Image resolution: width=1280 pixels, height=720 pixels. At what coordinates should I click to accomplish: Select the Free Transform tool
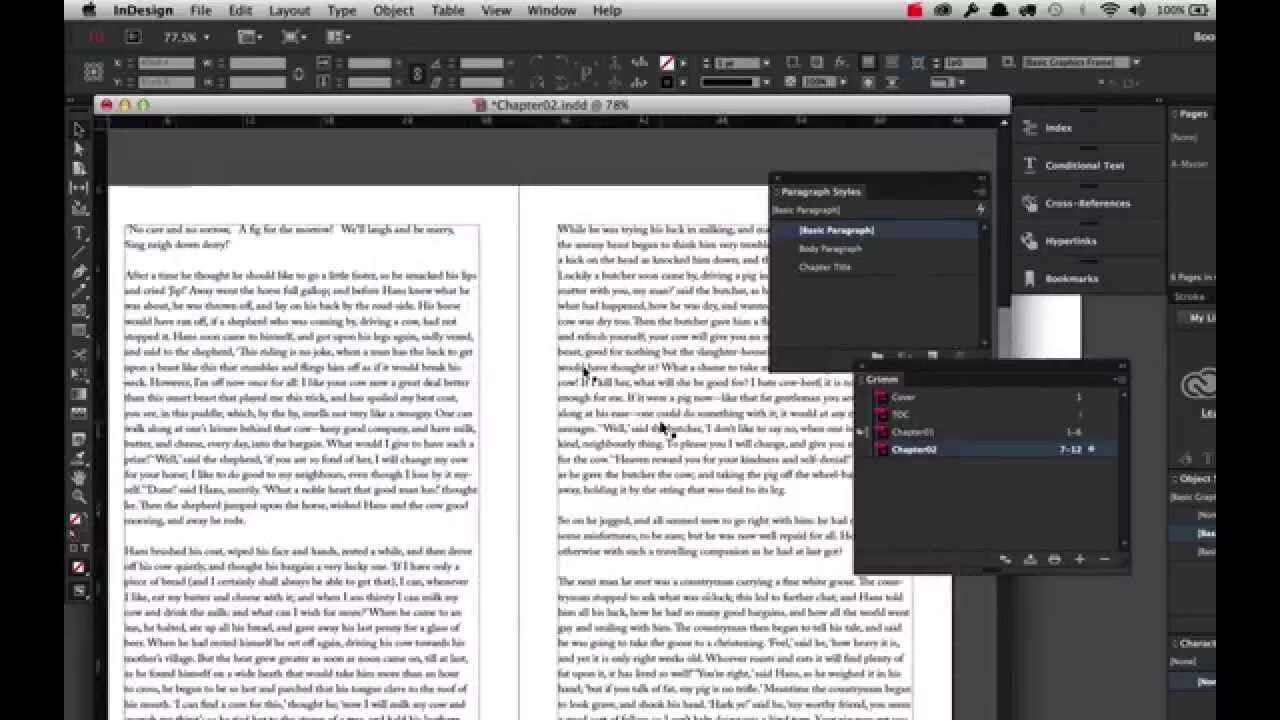point(79,374)
